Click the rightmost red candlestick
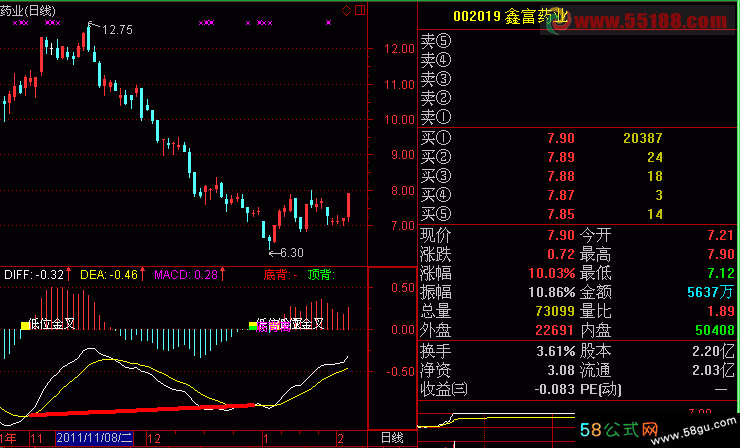Image resolution: width=740 pixels, height=448 pixels. pos(348,206)
